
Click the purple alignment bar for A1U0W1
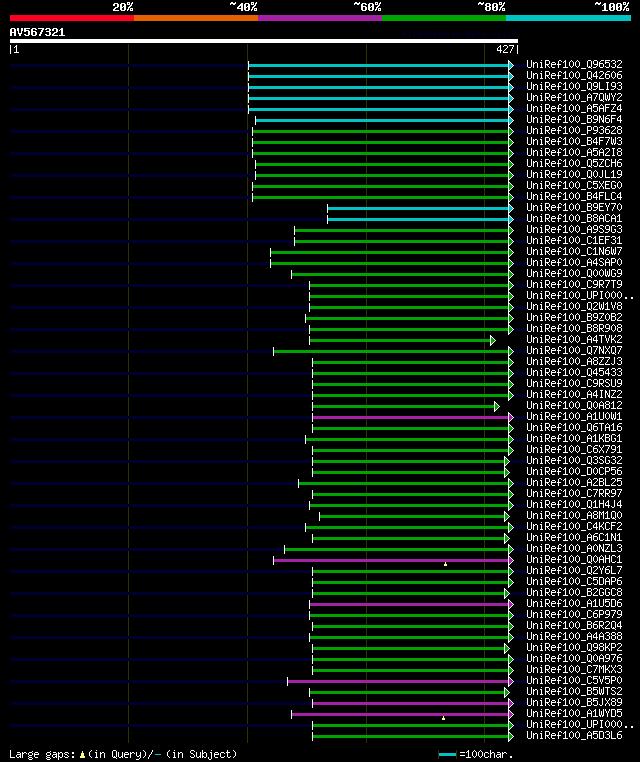411,417
